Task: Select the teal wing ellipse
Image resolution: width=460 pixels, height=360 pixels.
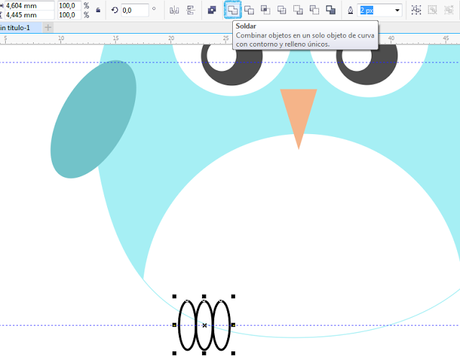Action: click(x=93, y=119)
